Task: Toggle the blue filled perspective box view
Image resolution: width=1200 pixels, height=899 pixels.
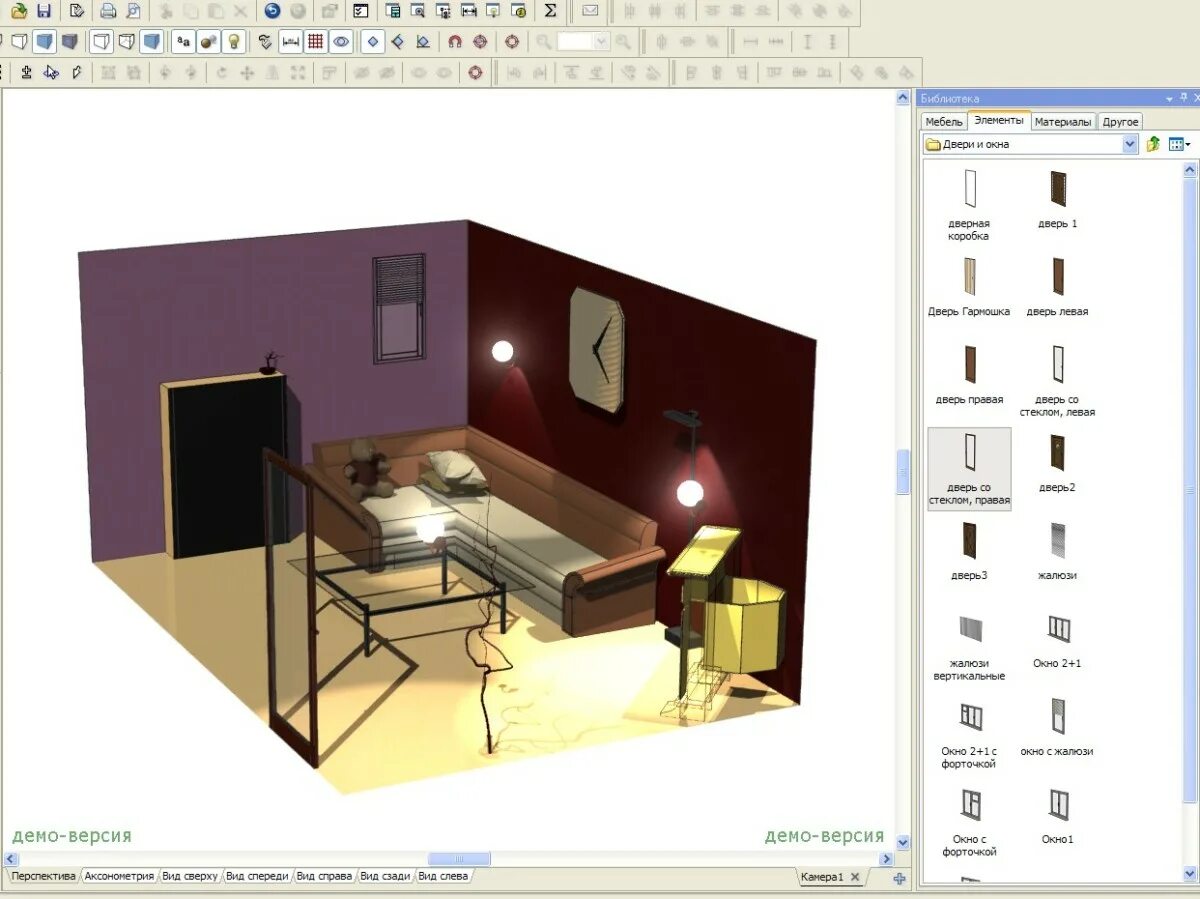Action: pos(151,41)
